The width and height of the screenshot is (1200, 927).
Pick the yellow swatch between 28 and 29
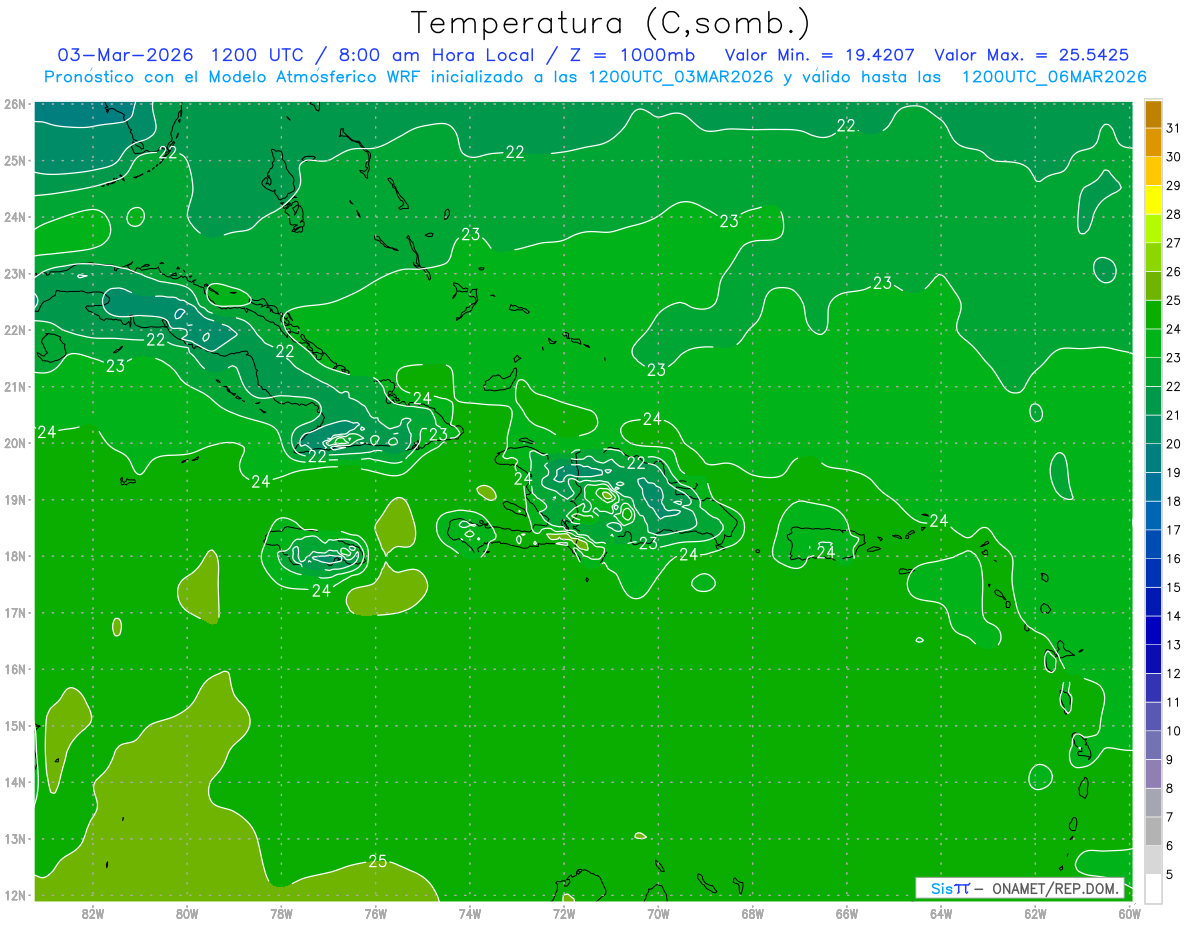(1153, 199)
